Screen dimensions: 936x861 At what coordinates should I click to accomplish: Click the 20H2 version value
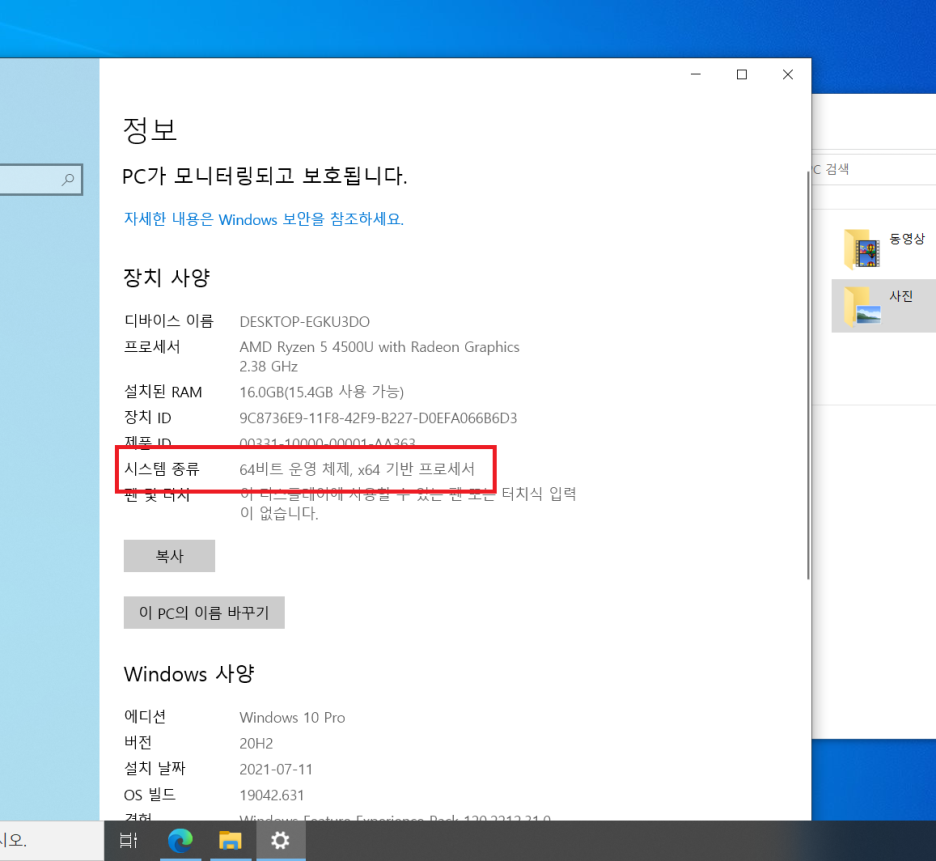(x=256, y=743)
